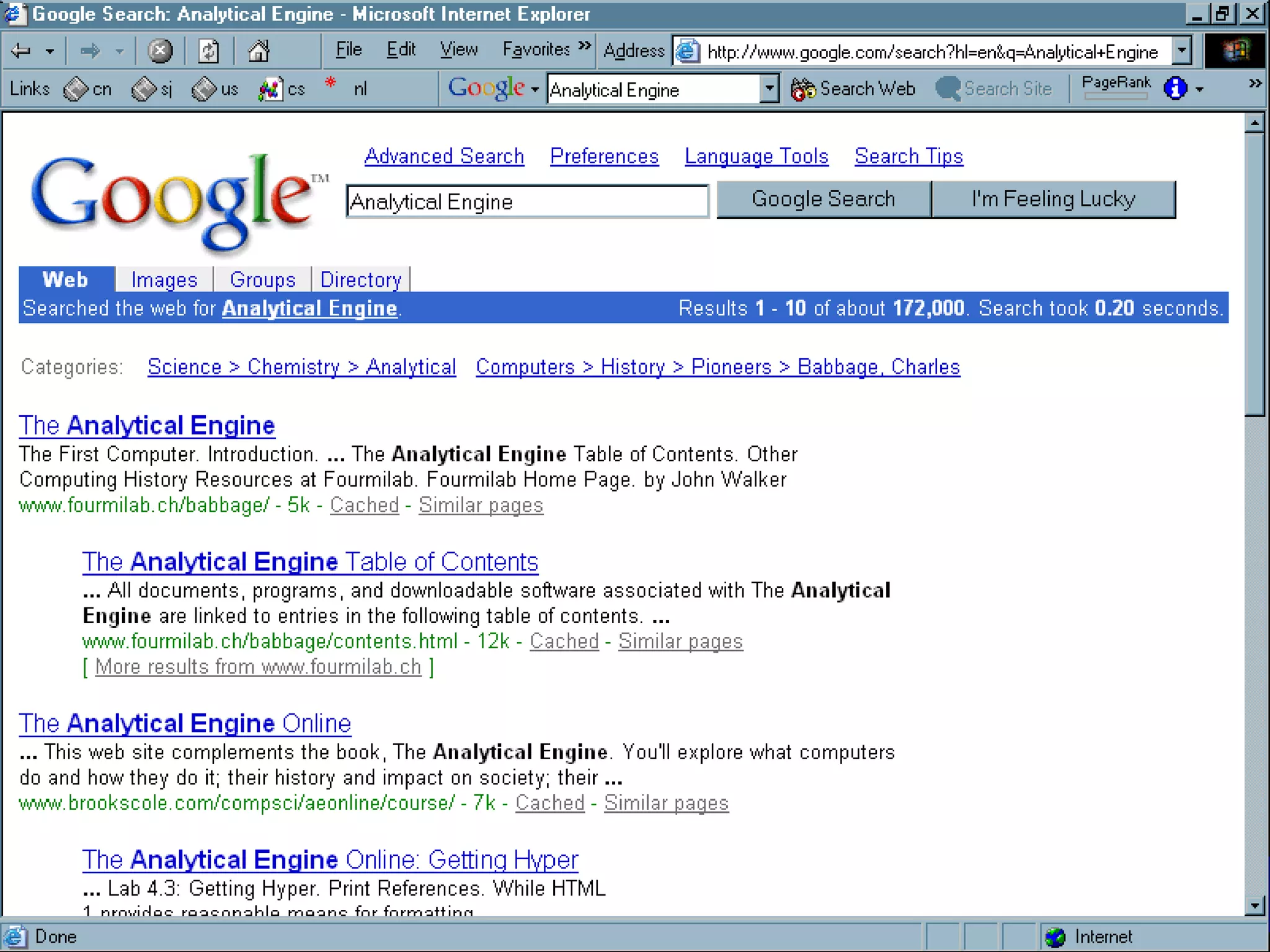1270x952 pixels.
Task: Click the Forward arrow icon
Action: [x=90, y=51]
